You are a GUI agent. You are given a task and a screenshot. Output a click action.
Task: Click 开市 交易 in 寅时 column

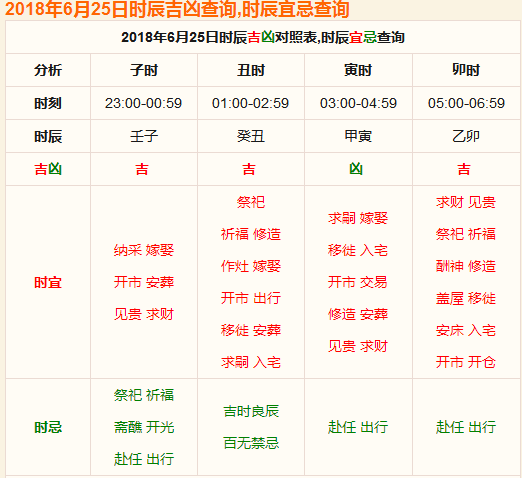pyautogui.click(x=358, y=282)
